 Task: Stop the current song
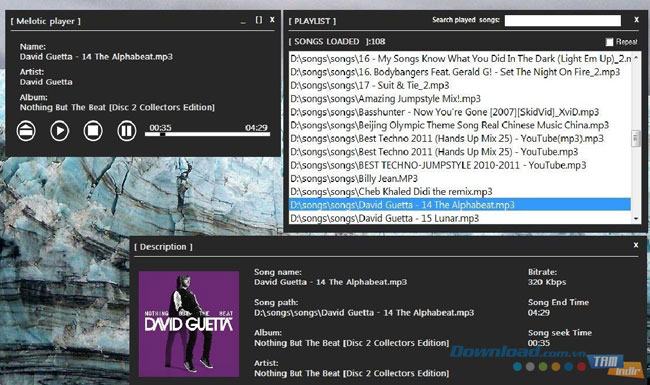coord(93,131)
